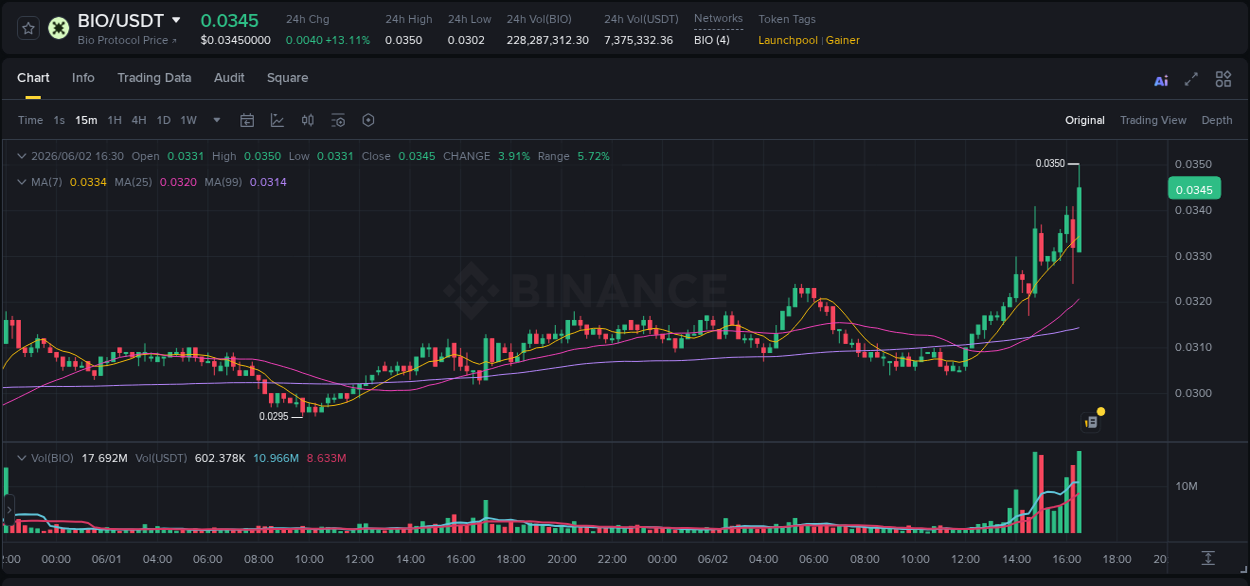Open the chart display settings list icon
The width and height of the screenshot is (1250, 586).
338,120
